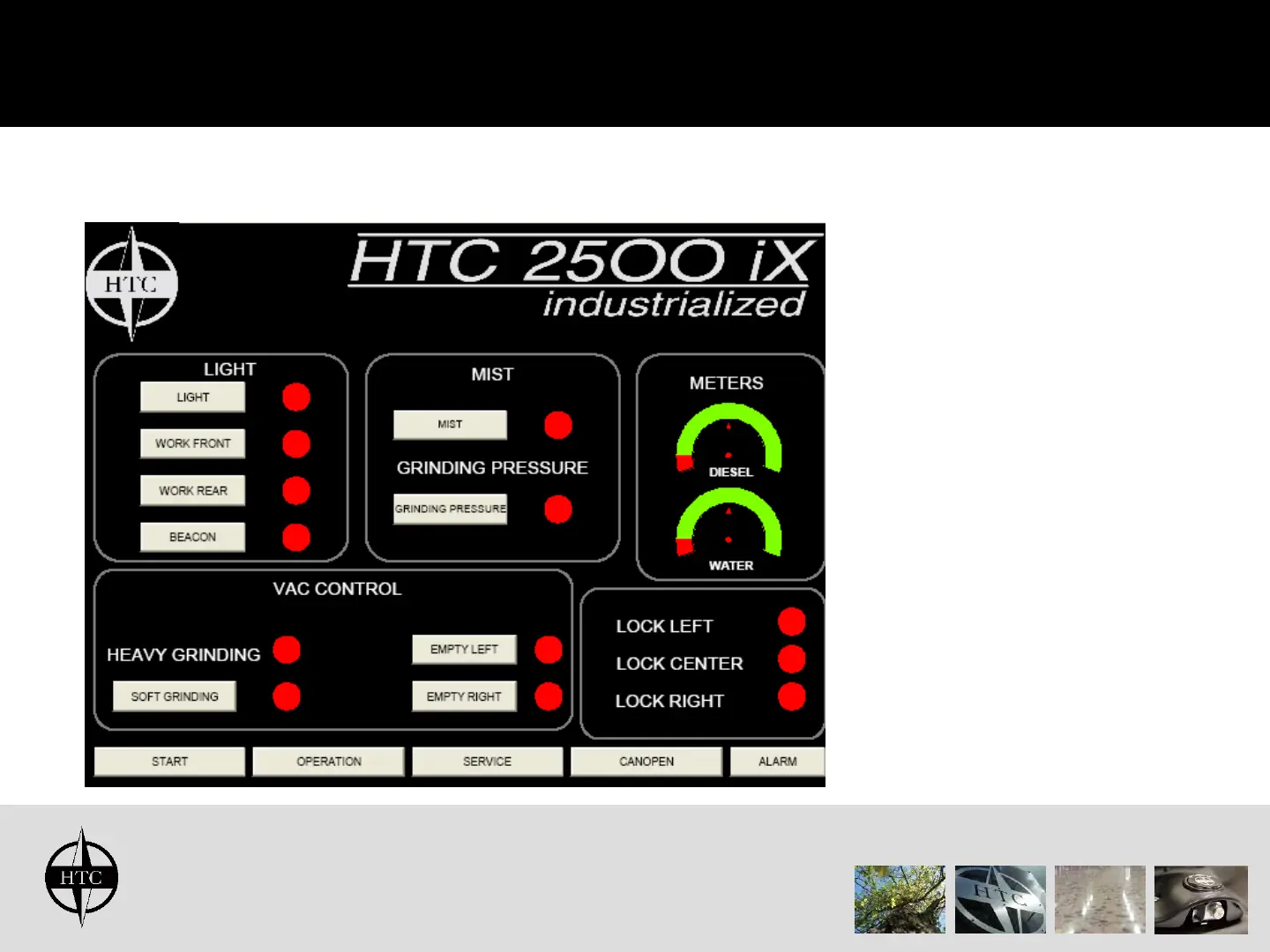Switch to the OPERATION tab
Screen dimensions: 1270x952
328,762
